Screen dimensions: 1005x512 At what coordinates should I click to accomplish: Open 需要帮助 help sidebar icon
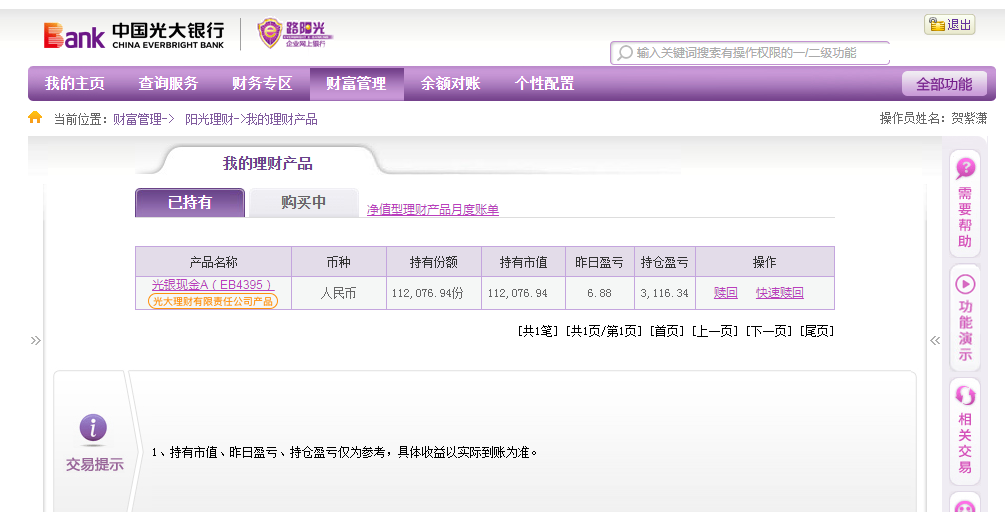(x=965, y=203)
